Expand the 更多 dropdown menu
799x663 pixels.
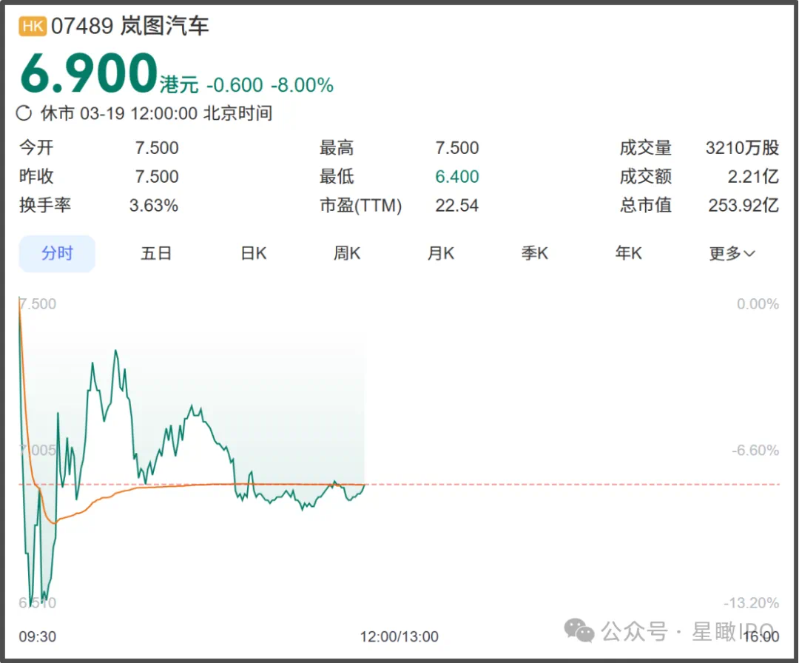[x=732, y=253]
